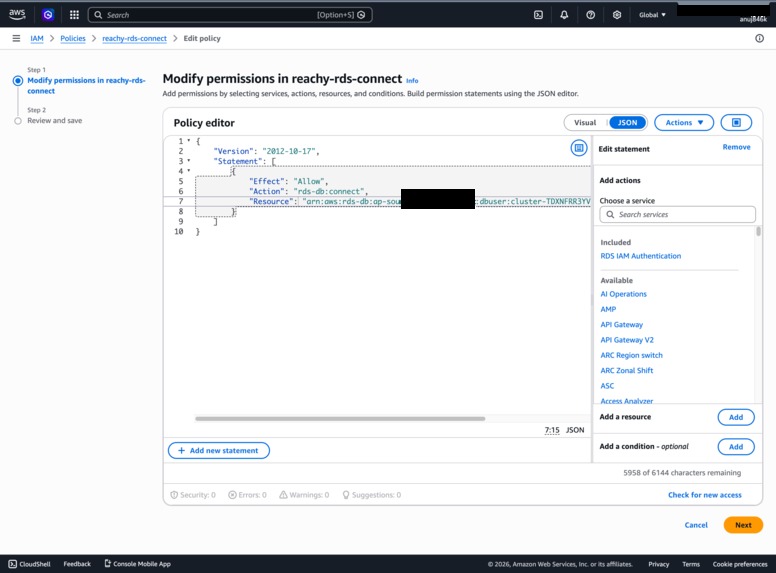Click the editor assistant icon inside code area
Image resolution: width=776 pixels, height=573 pixels.
[x=579, y=147]
